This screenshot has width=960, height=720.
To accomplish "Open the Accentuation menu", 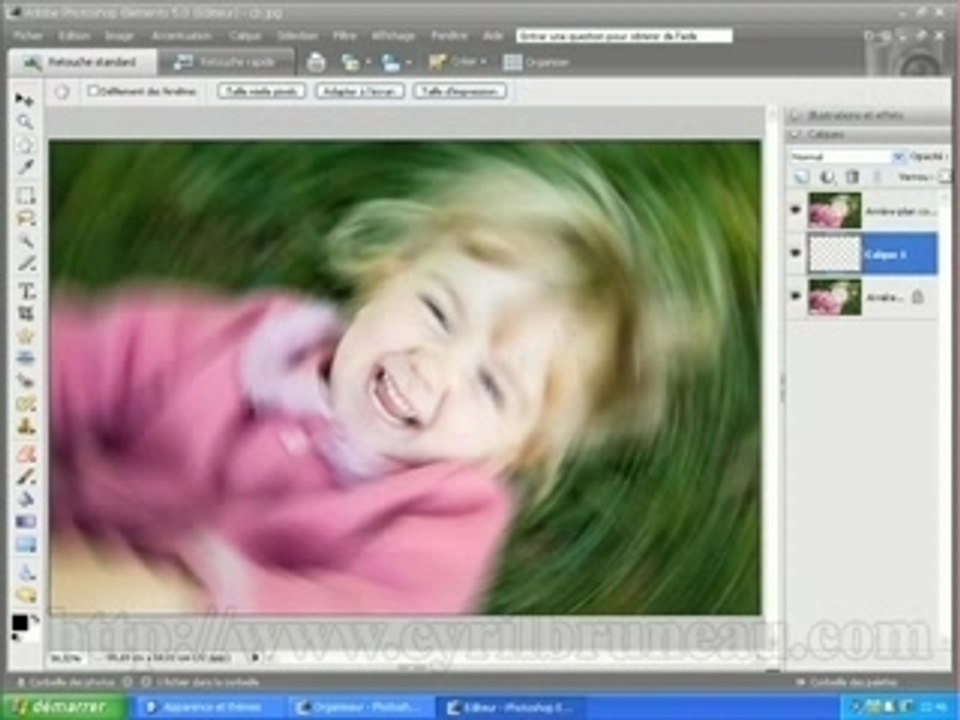I will click(x=181, y=36).
